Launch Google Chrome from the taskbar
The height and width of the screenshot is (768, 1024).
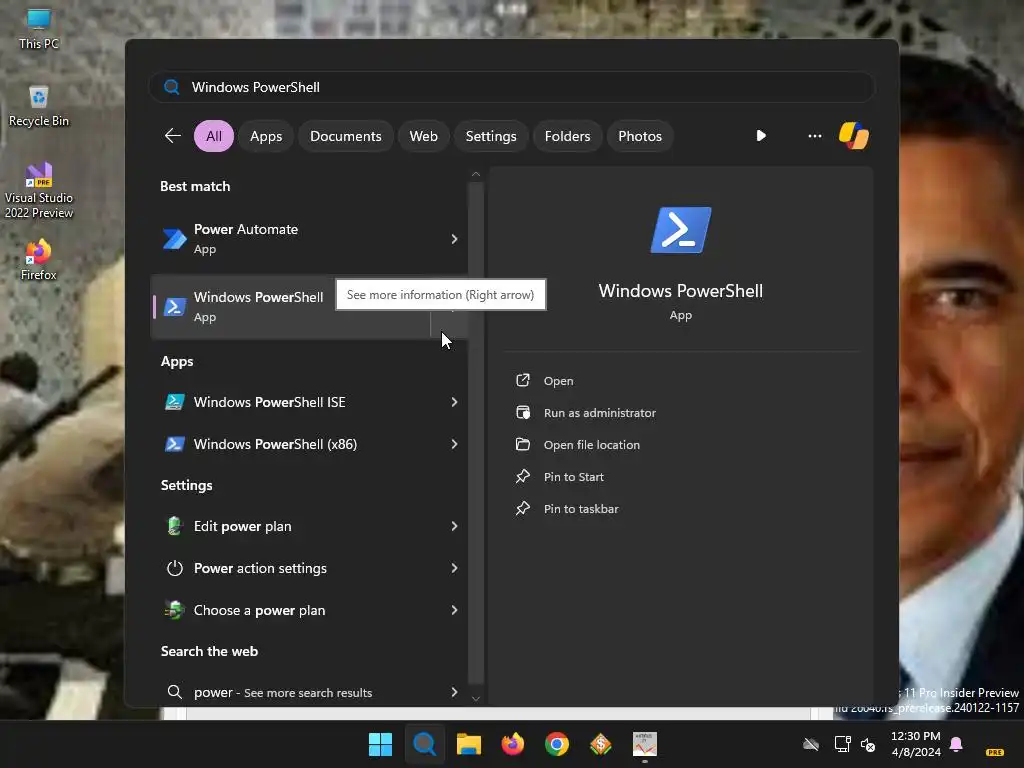(x=557, y=744)
